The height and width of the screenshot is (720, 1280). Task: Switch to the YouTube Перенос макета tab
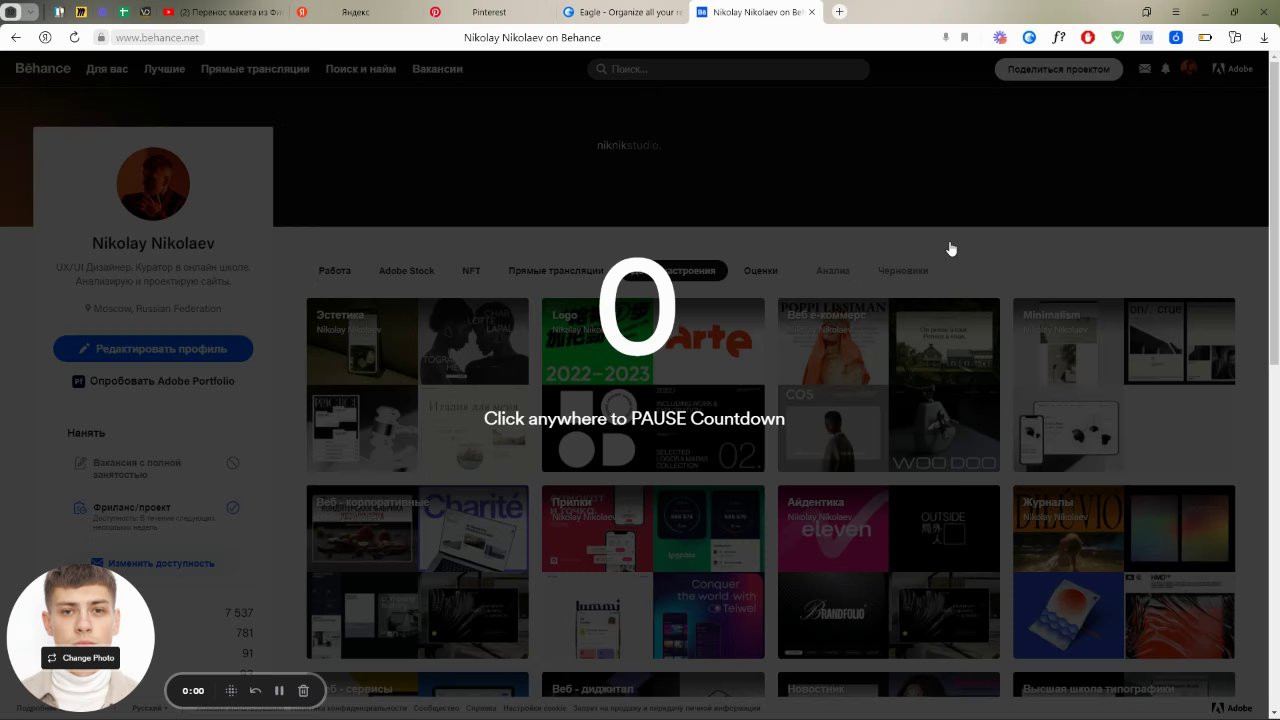coord(222,12)
